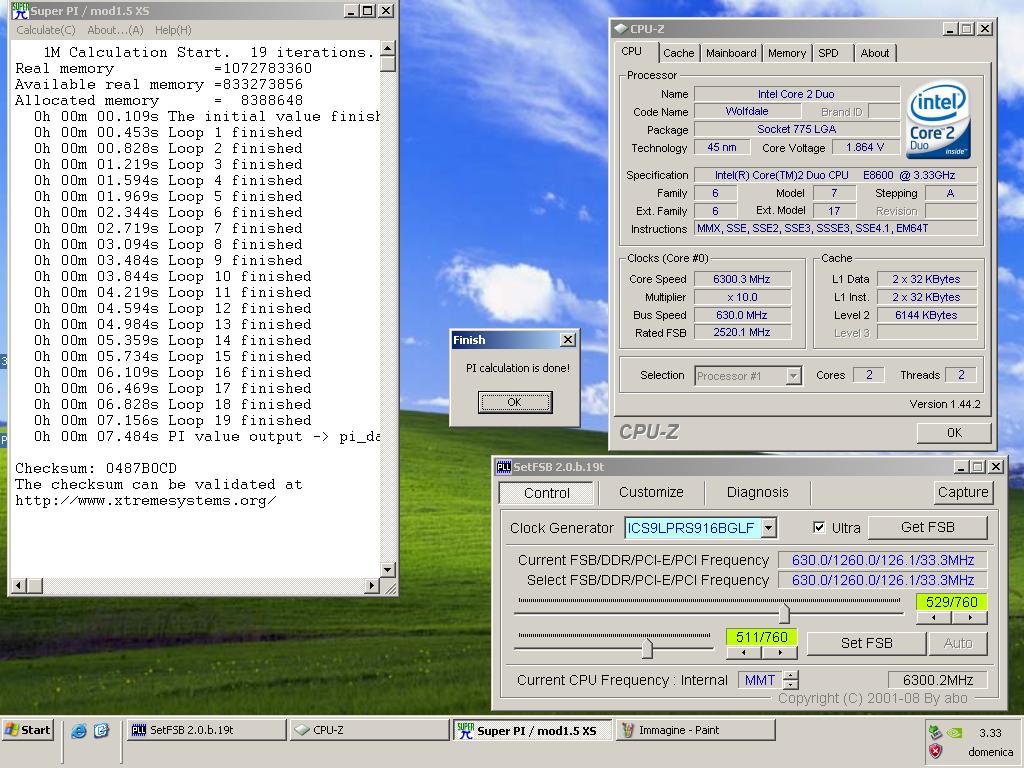Click the Core Voltage value 1.864 V
This screenshot has height=768, width=1024.
coord(865,148)
